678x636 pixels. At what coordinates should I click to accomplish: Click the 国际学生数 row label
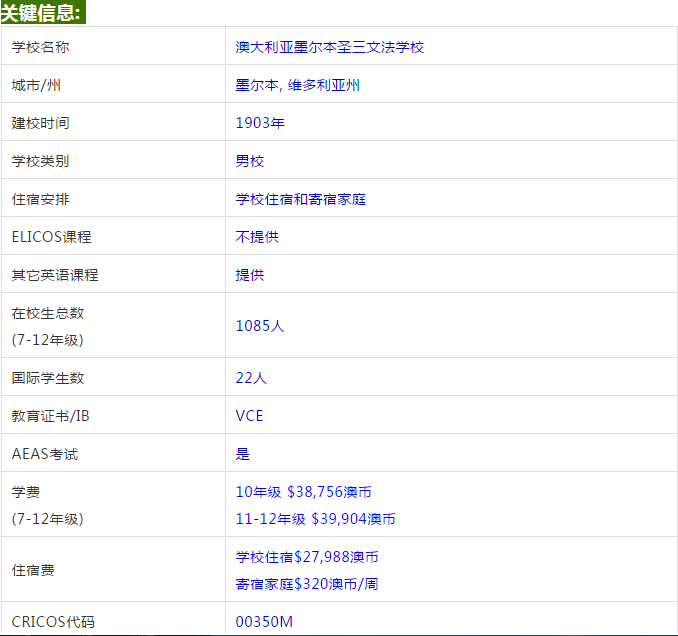click(x=48, y=378)
